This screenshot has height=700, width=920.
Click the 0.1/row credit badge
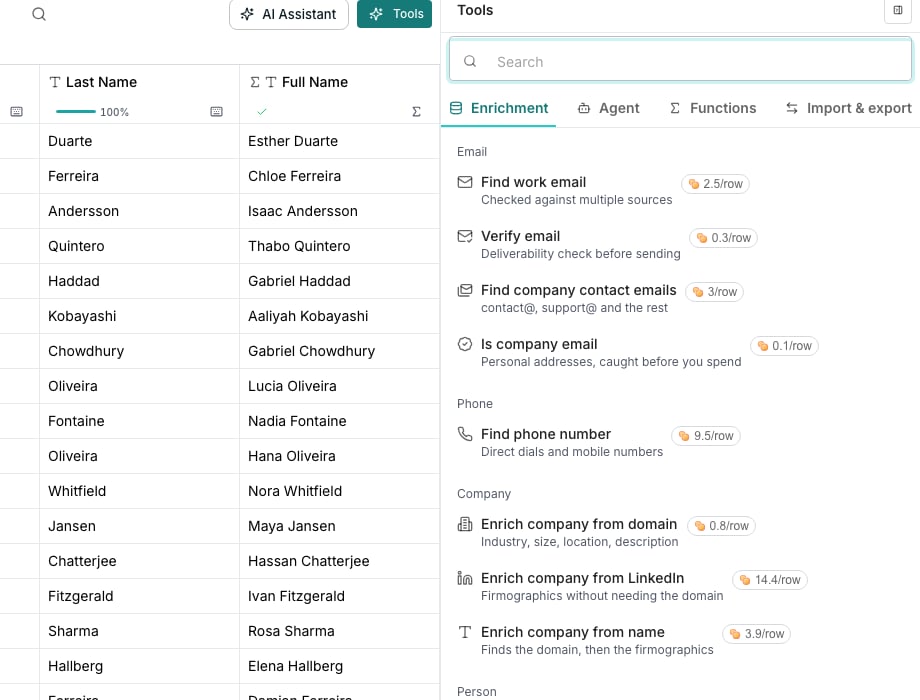[x=784, y=346]
